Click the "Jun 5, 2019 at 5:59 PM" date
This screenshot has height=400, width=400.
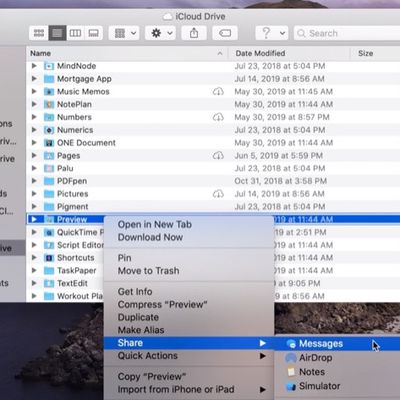point(278,156)
